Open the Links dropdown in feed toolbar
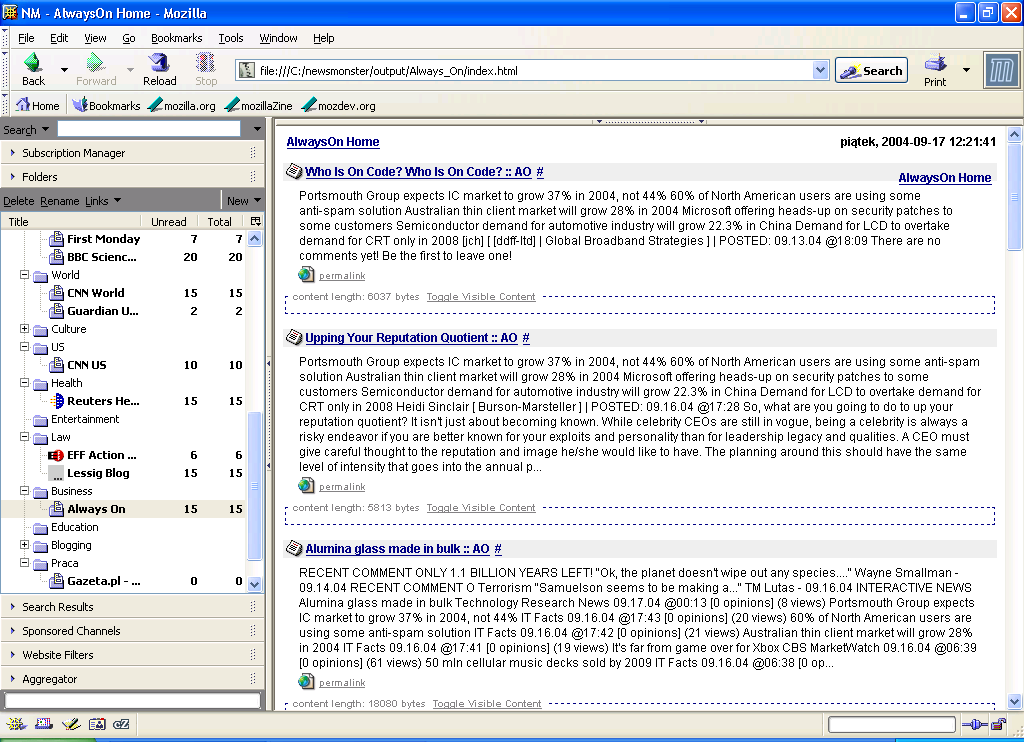 point(103,201)
